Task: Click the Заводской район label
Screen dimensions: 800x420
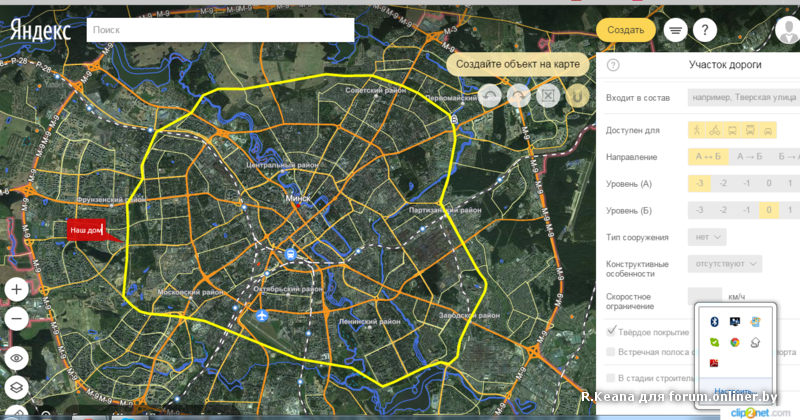Action: pos(469,315)
